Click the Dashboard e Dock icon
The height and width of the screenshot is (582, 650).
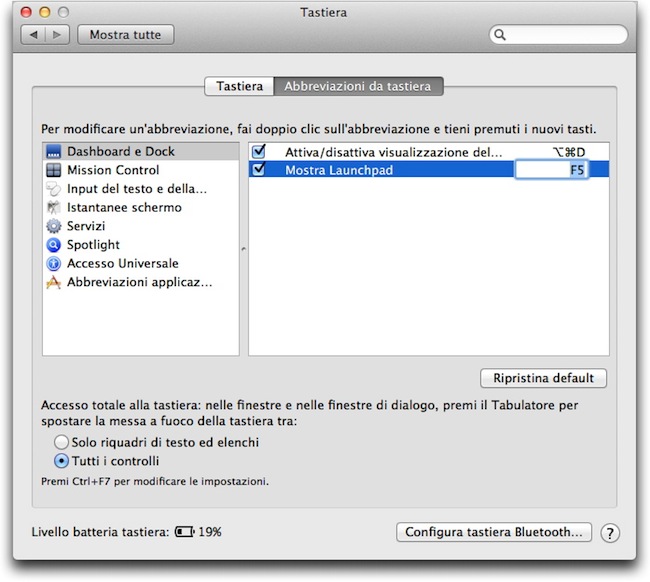click(x=53, y=152)
